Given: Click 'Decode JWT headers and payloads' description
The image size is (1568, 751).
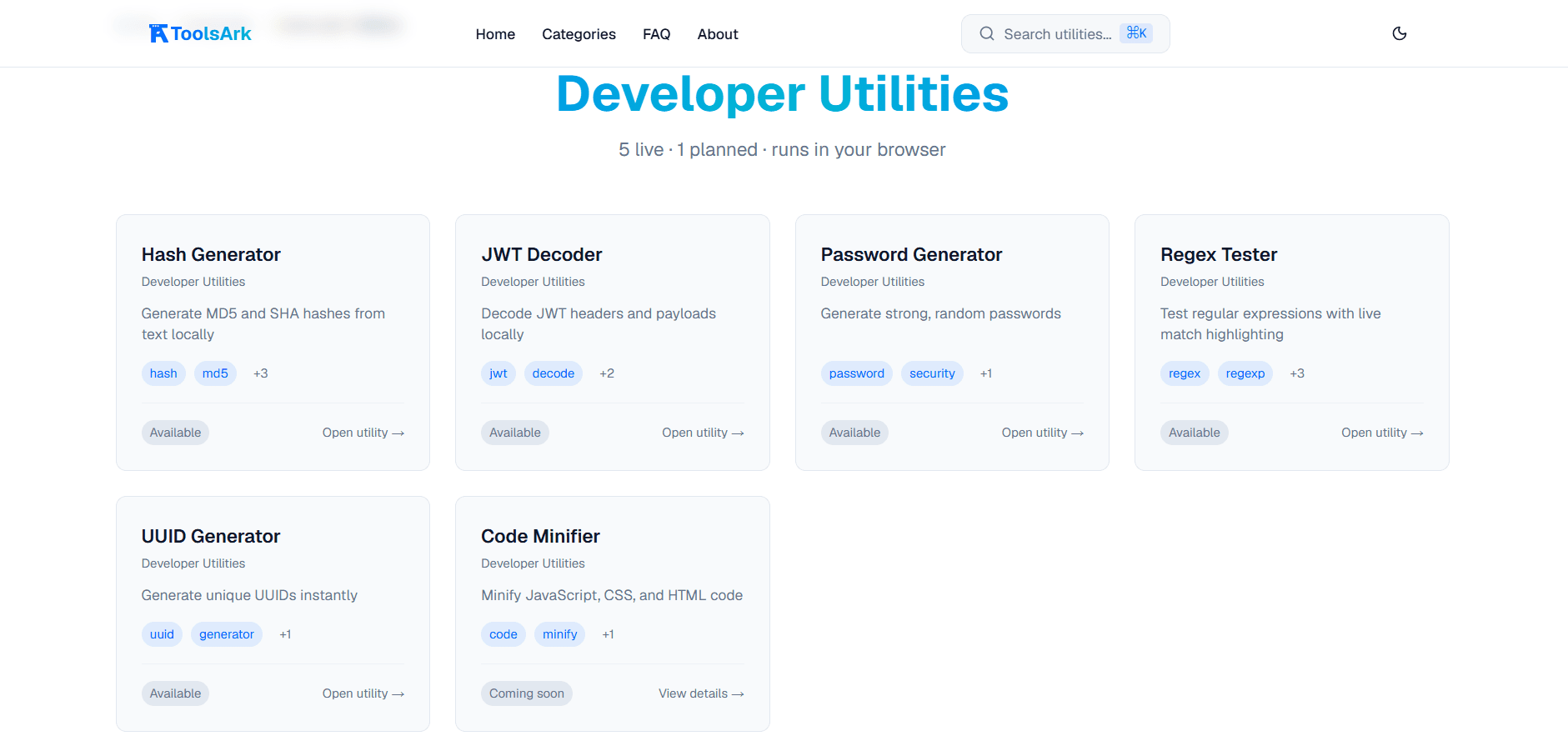Looking at the screenshot, I should point(599,323).
